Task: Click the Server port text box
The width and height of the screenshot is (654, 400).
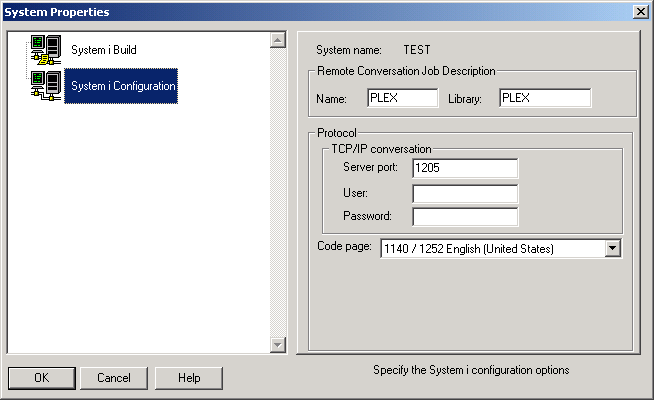Action: click(x=464, y=168)
